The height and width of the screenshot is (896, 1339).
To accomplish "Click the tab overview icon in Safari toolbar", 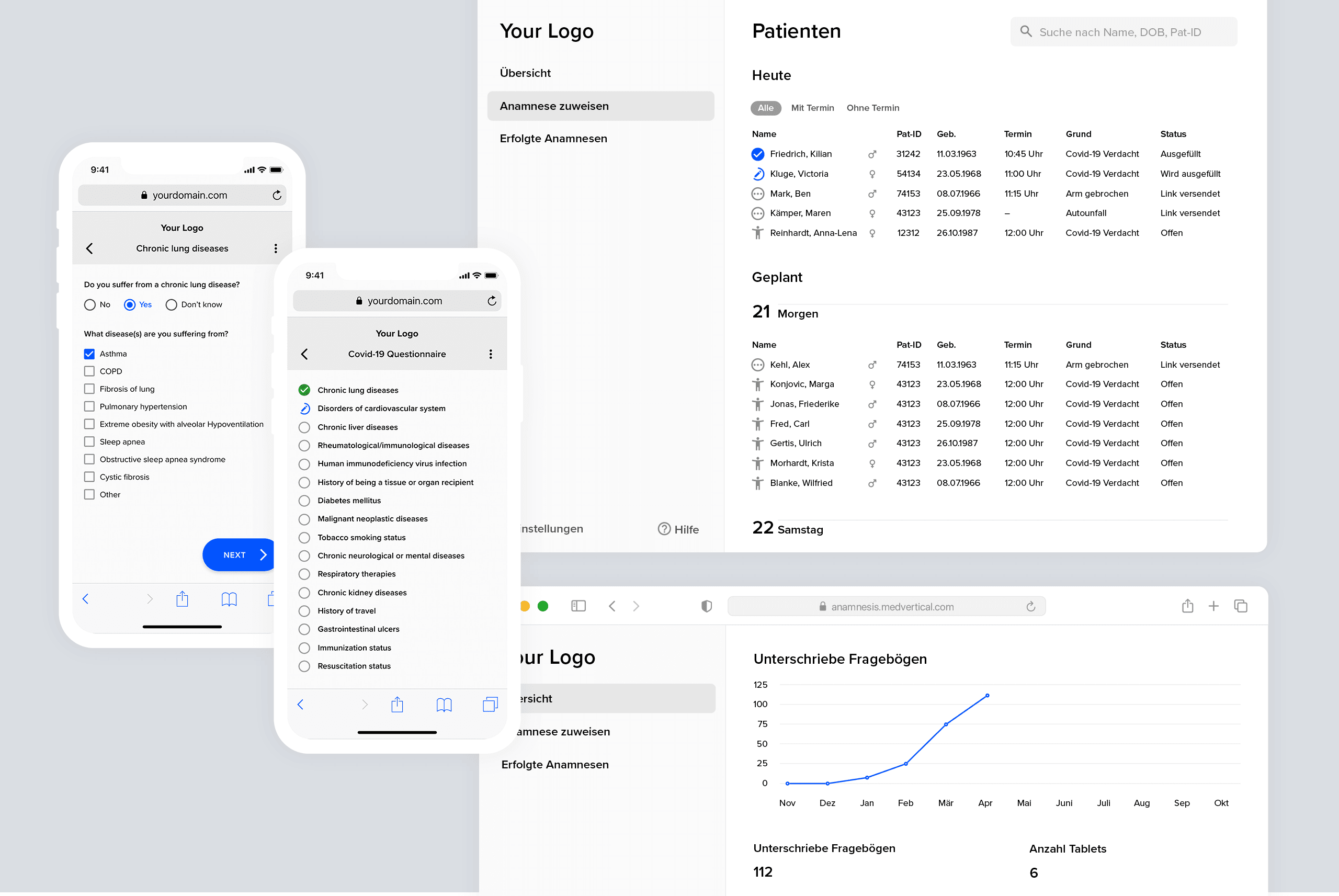I will point(1240,606).
